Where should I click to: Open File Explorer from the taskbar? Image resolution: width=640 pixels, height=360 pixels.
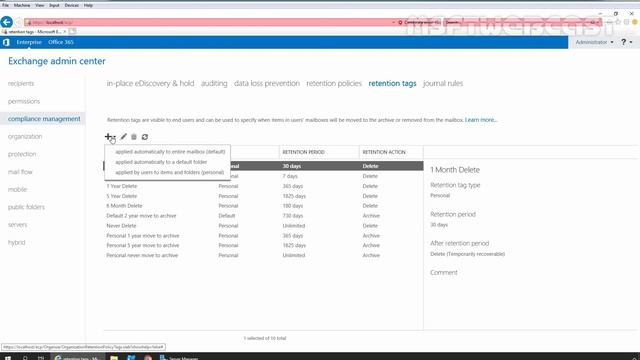point(114,357)
